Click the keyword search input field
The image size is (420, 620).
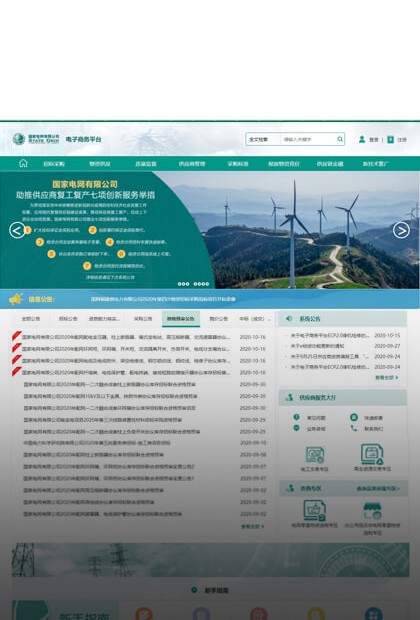coord(308,139)
